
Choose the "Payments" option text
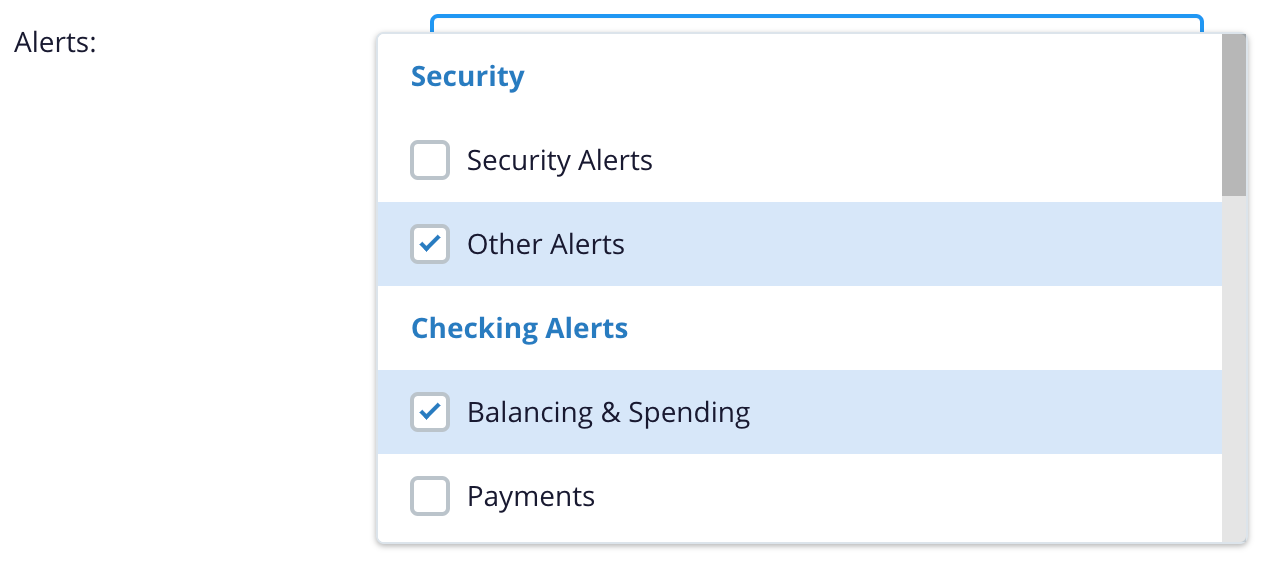530,496
